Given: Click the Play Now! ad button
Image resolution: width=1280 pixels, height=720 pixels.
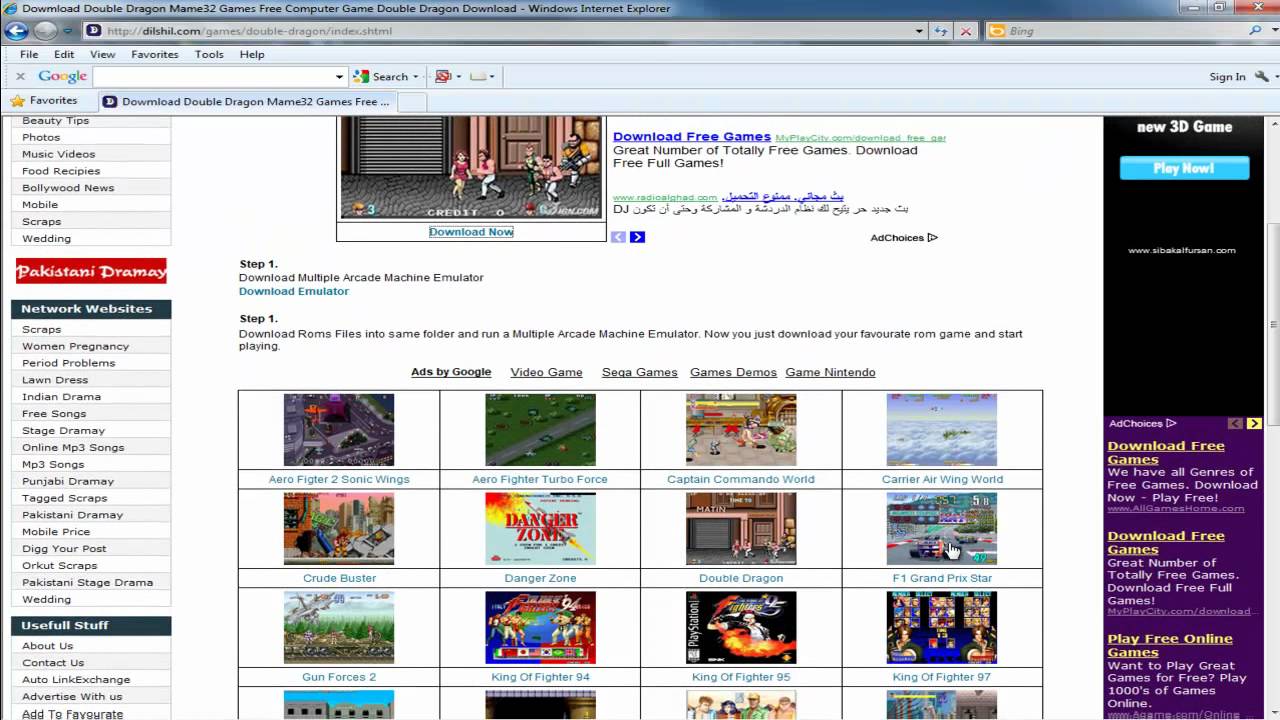Looking at the screenshot, I should [x=1184, y=168].
